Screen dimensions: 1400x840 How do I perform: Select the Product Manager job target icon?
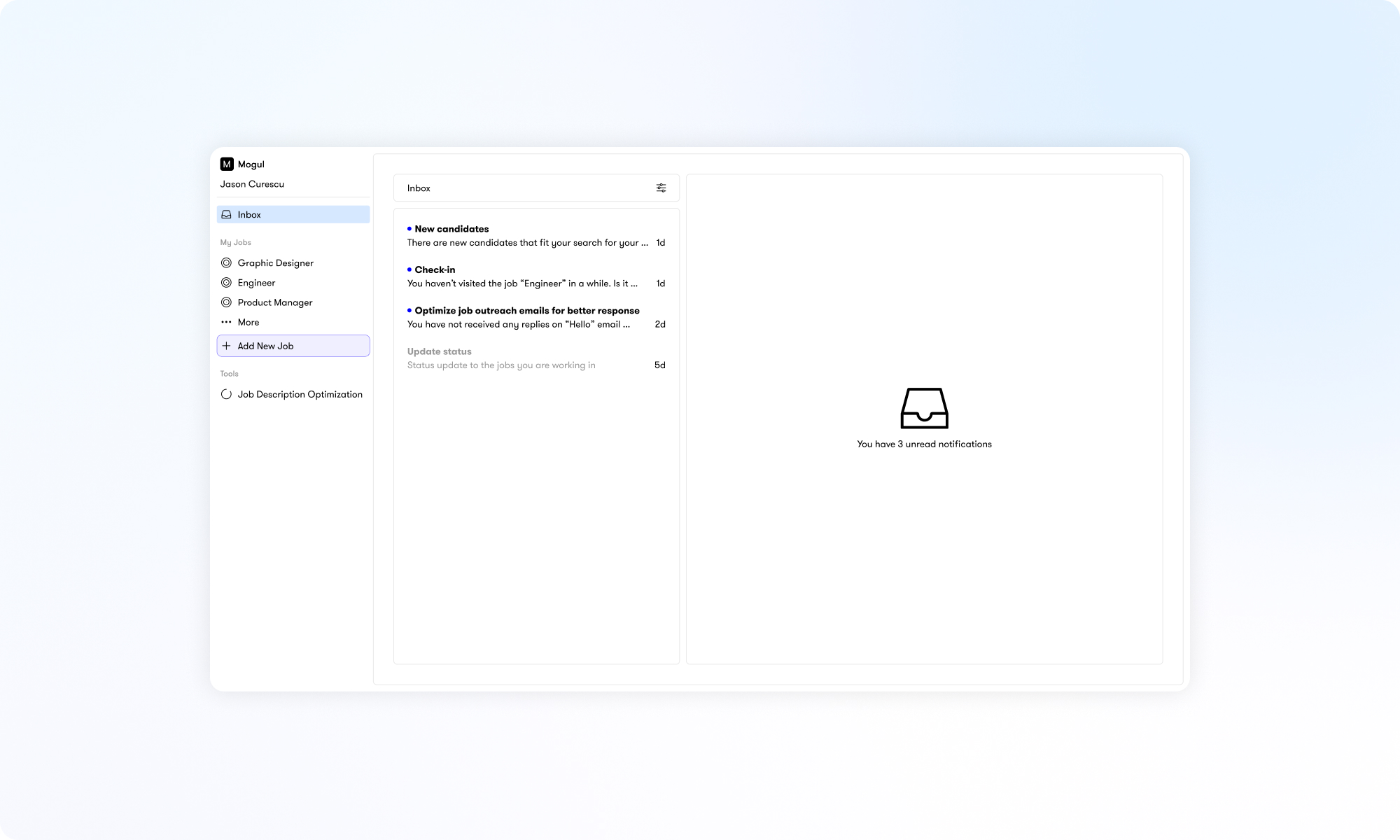[x=226, y=302]
